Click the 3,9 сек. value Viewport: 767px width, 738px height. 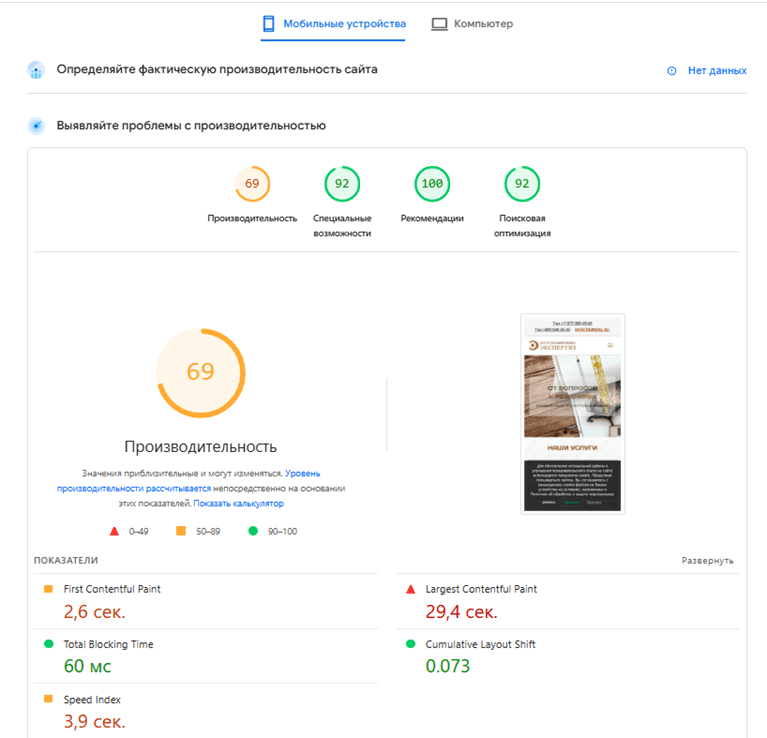click(94, 721)
